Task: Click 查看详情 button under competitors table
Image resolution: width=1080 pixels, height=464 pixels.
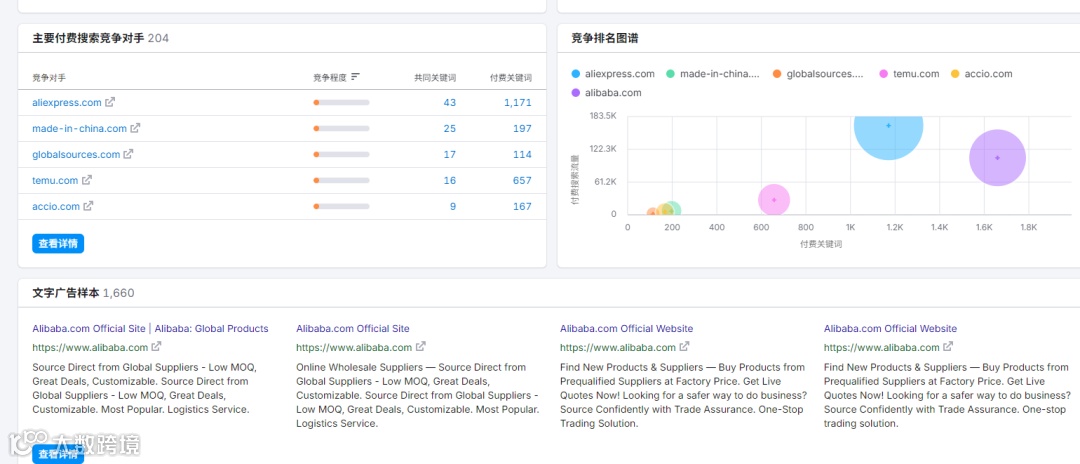Action: click(58, 243)
